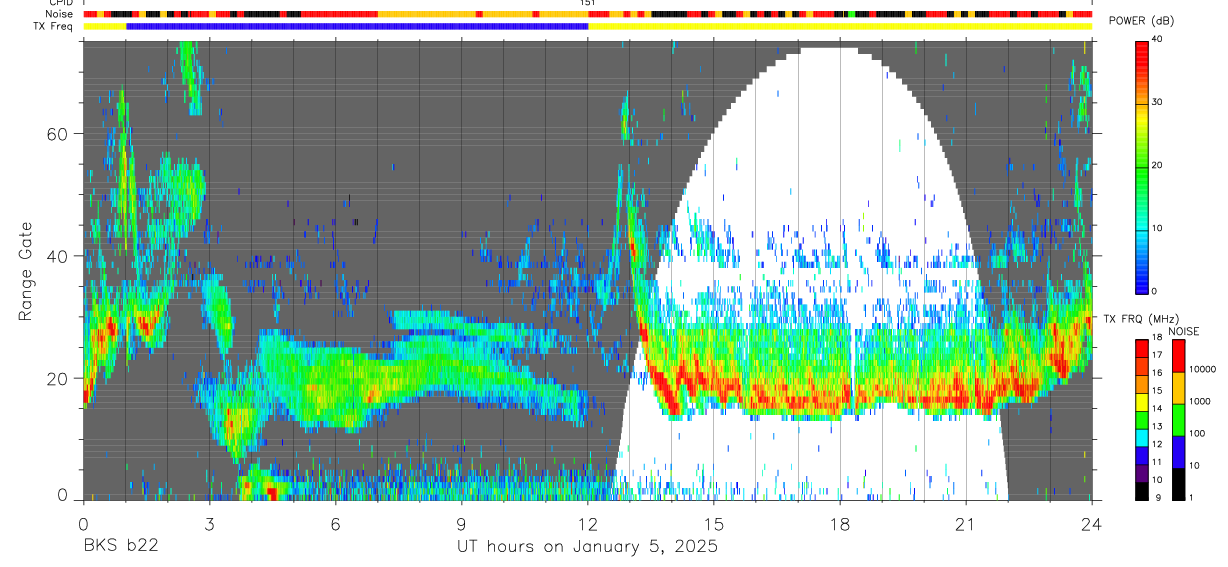Screen dimensions: 1228x567
Task: Click the TX FRQ (MHz) color scale bar
Action: pyautogui.click(x=1141, y=420)
